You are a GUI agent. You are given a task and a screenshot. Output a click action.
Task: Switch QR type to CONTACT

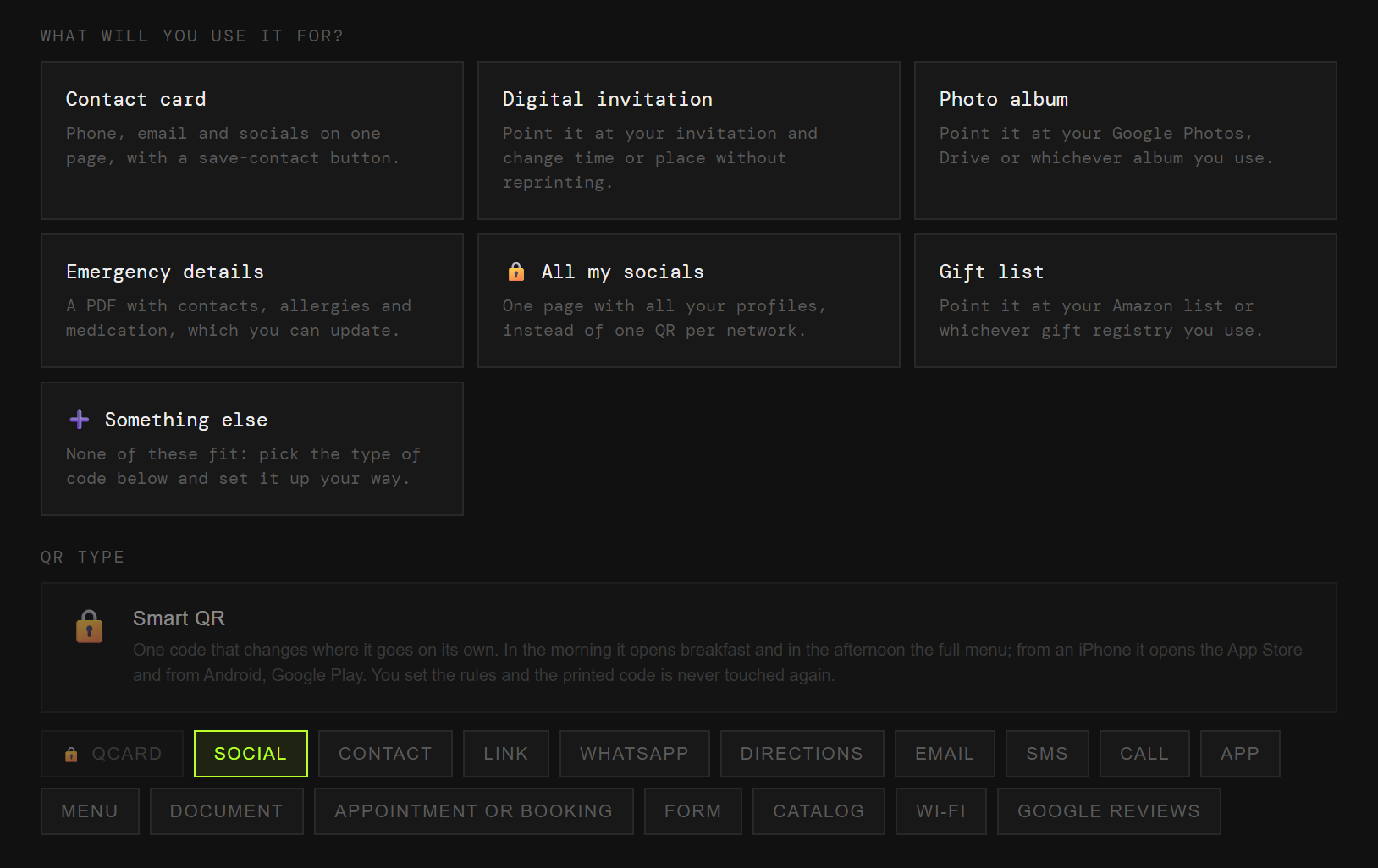pyautogui.click(x=385, y=754)
